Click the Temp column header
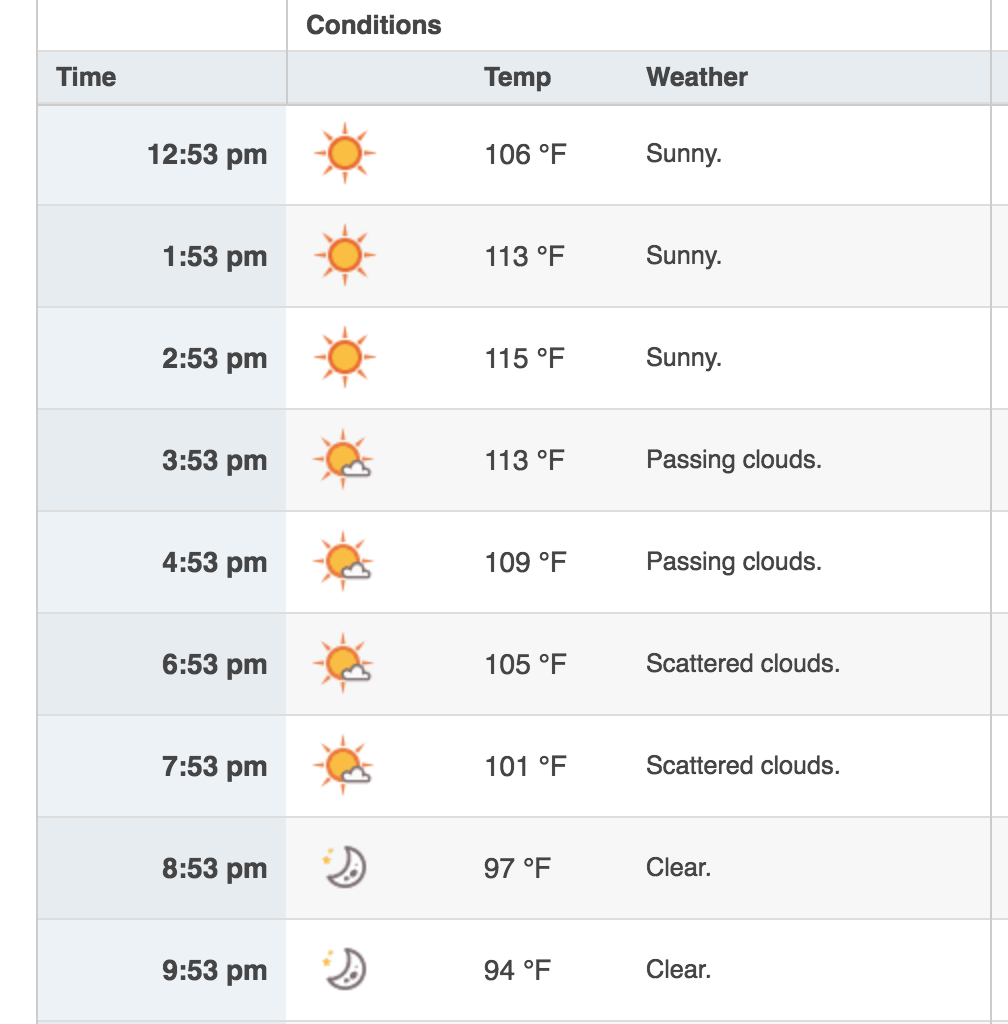This screenshot has height=1024, width=1008. [x=518, y=77]
